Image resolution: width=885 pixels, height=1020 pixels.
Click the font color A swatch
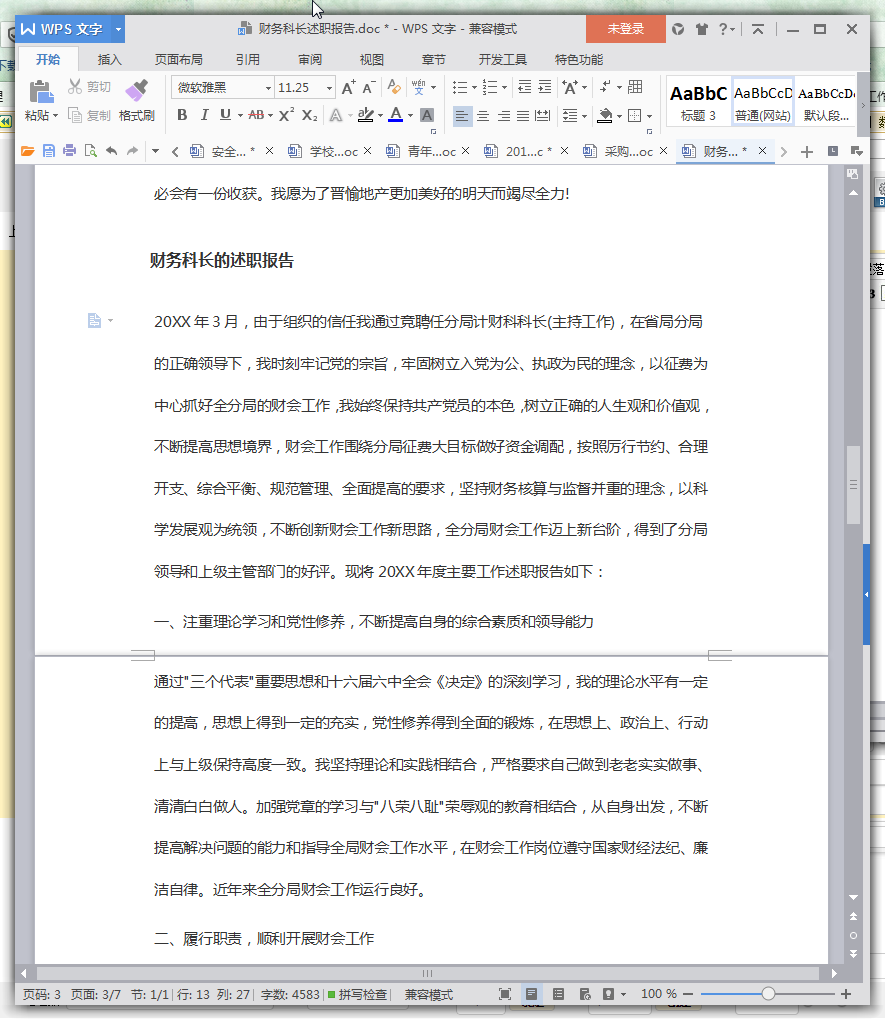(x=396, y=115)
